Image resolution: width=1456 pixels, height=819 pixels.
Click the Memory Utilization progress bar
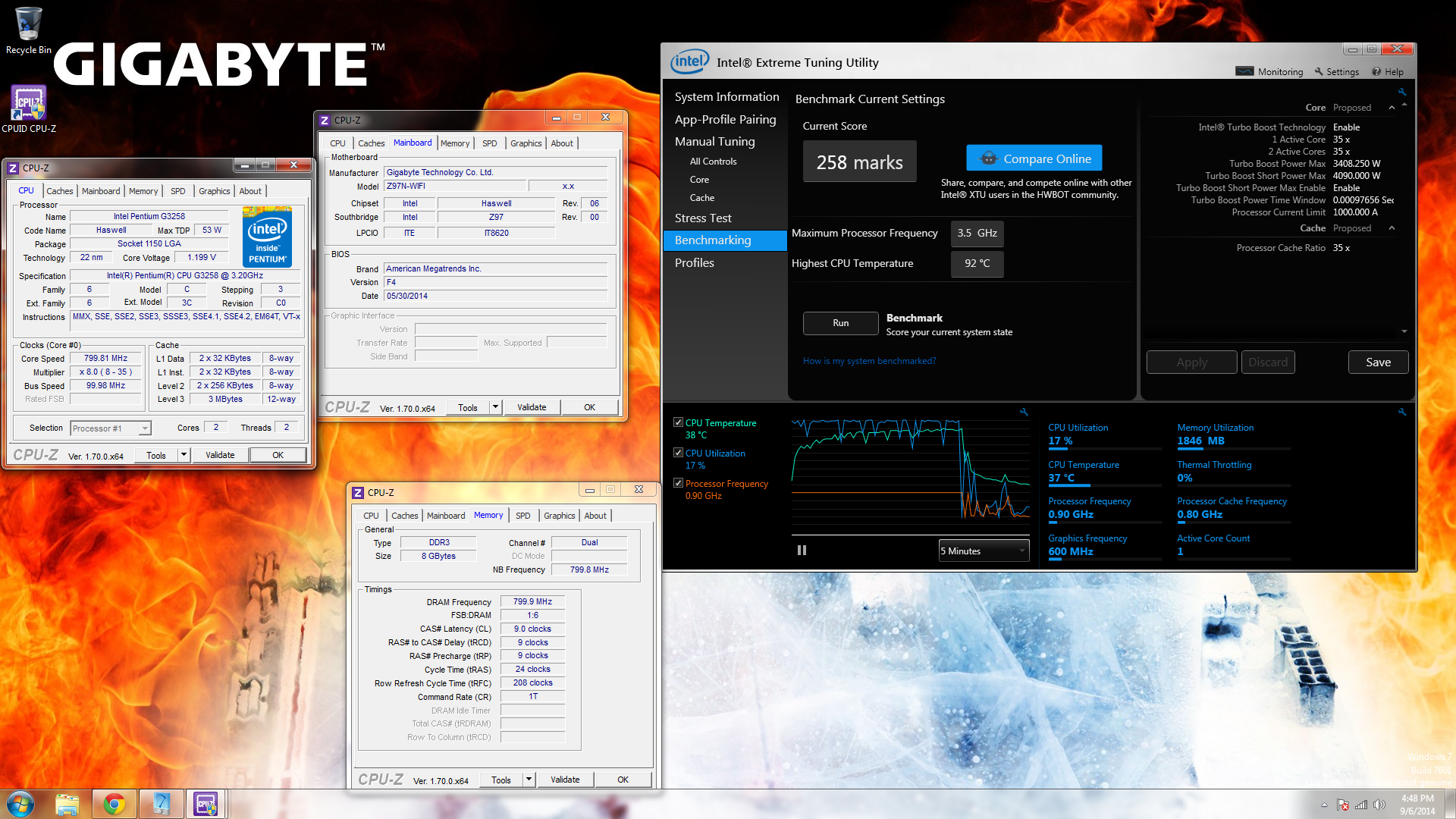tap(1234, 448)
